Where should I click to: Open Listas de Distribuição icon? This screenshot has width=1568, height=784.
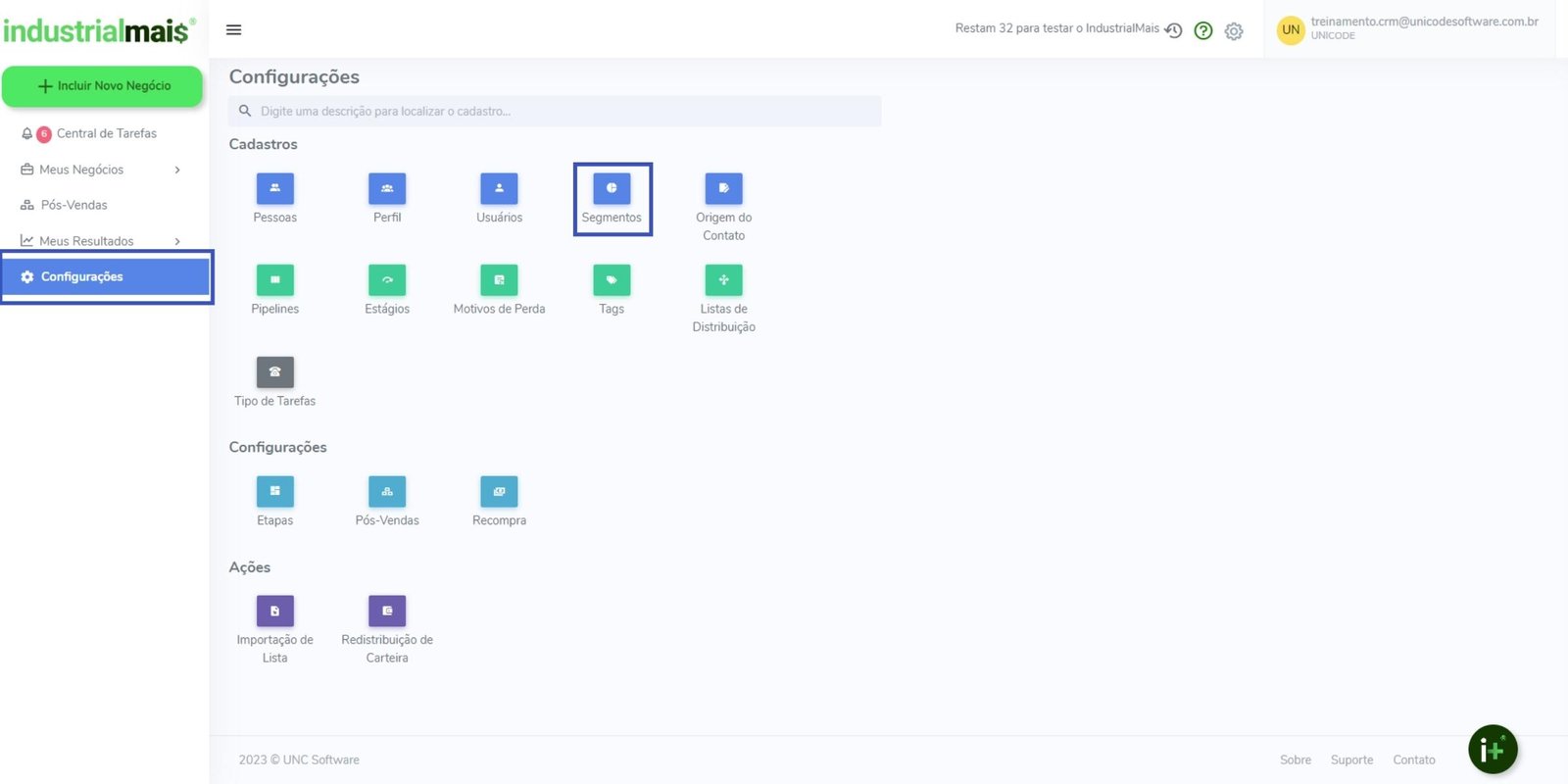pyautogui.click(x=723, y=280)
